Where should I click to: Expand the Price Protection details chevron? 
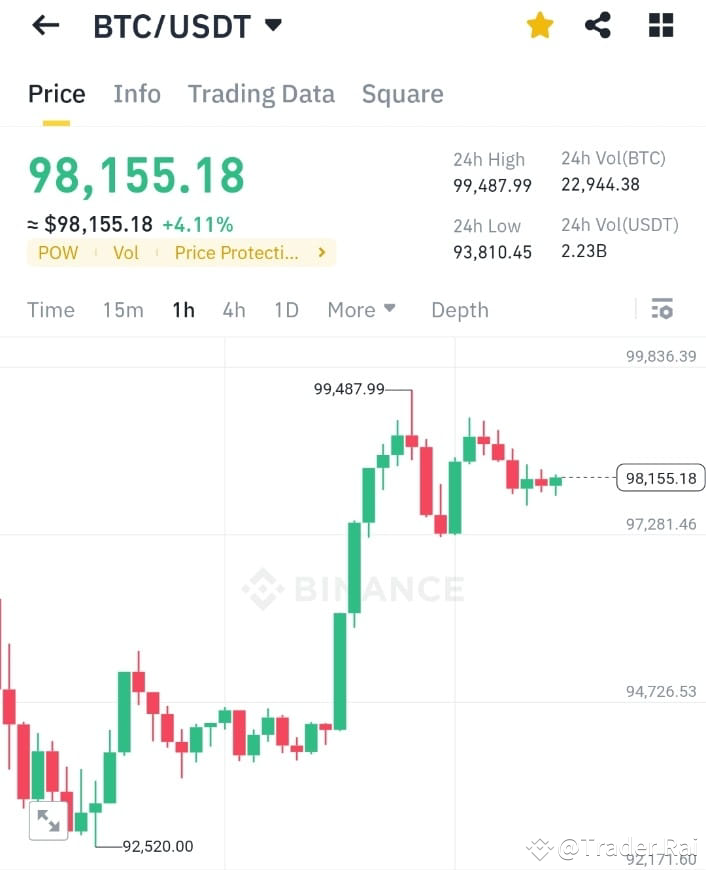319,253
